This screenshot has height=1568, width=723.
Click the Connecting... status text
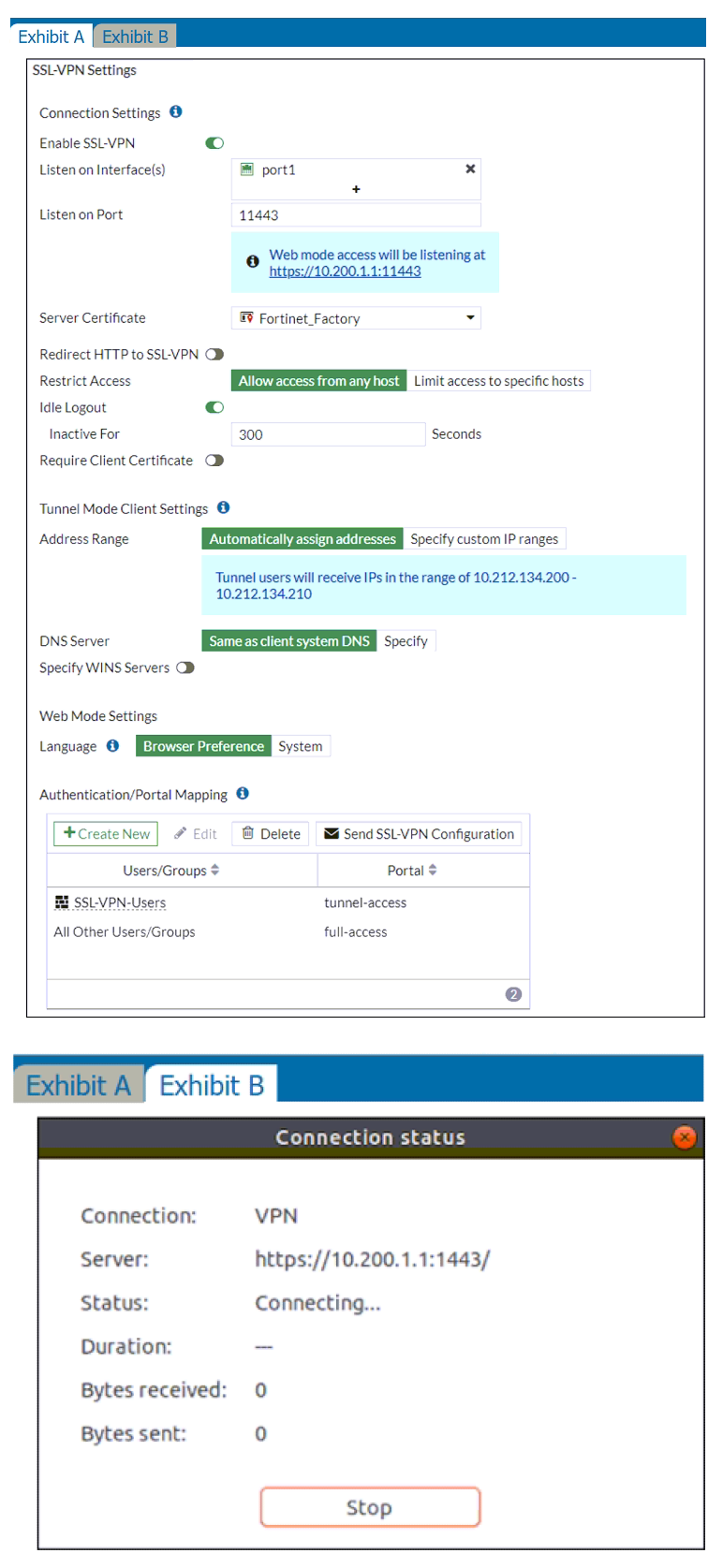tap(317, 1303)
